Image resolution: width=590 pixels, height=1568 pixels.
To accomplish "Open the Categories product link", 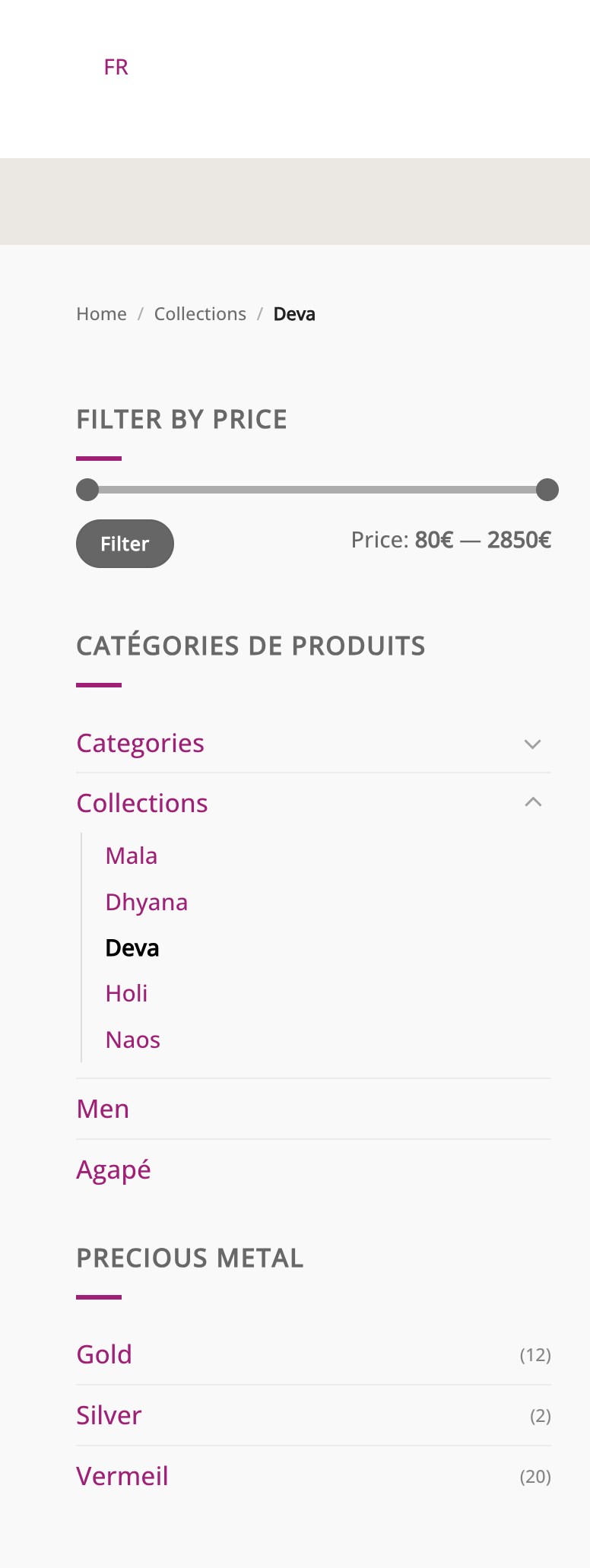I will point(140,743).
